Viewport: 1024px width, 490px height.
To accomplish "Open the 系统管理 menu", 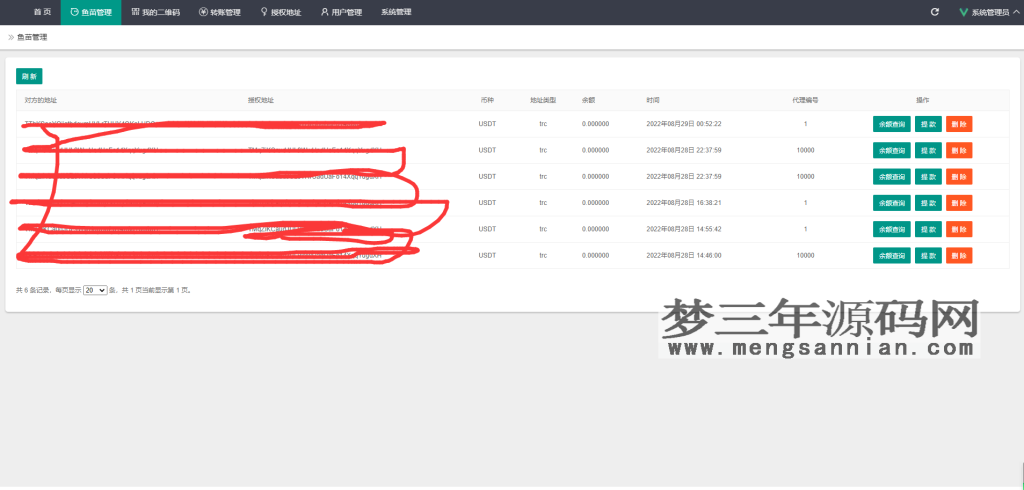I will coord(396,12).
